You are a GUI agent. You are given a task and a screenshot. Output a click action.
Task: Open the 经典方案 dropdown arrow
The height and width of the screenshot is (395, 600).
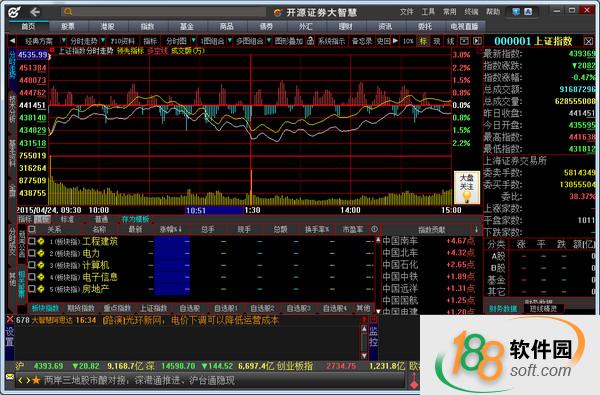coord(64,40)
